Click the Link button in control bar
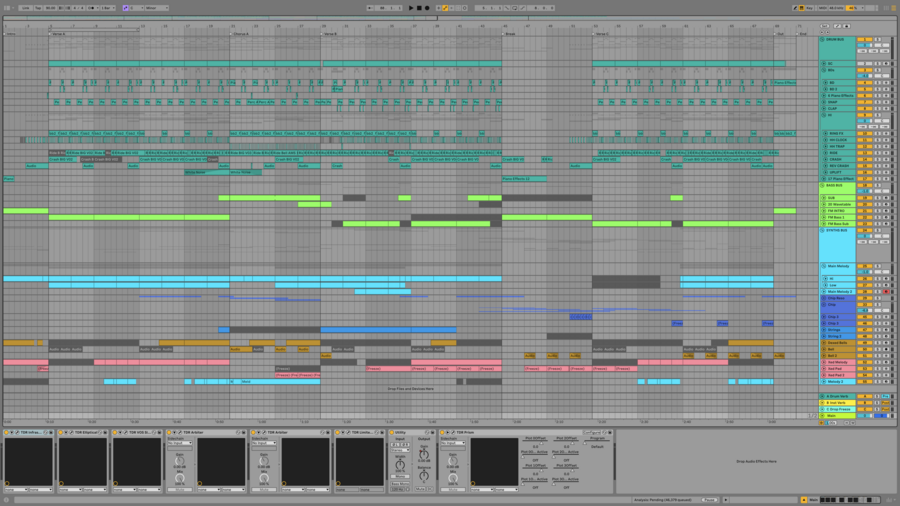The height and width of the screenshot is (506, 900). tap(25, 7)
